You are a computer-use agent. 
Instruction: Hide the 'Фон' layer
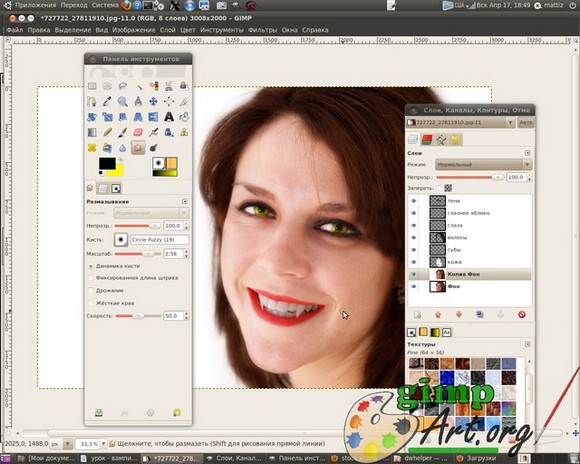[414, 286]
